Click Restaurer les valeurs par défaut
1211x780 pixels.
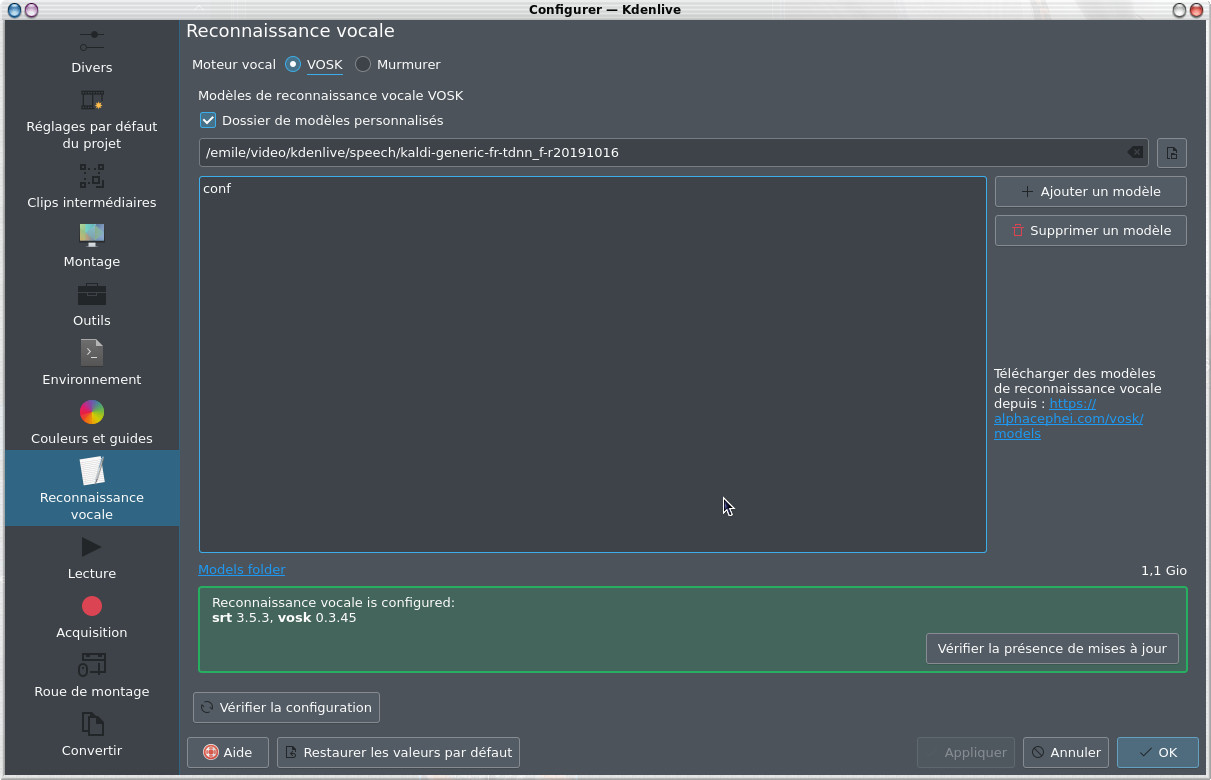(x=398, y=752)
